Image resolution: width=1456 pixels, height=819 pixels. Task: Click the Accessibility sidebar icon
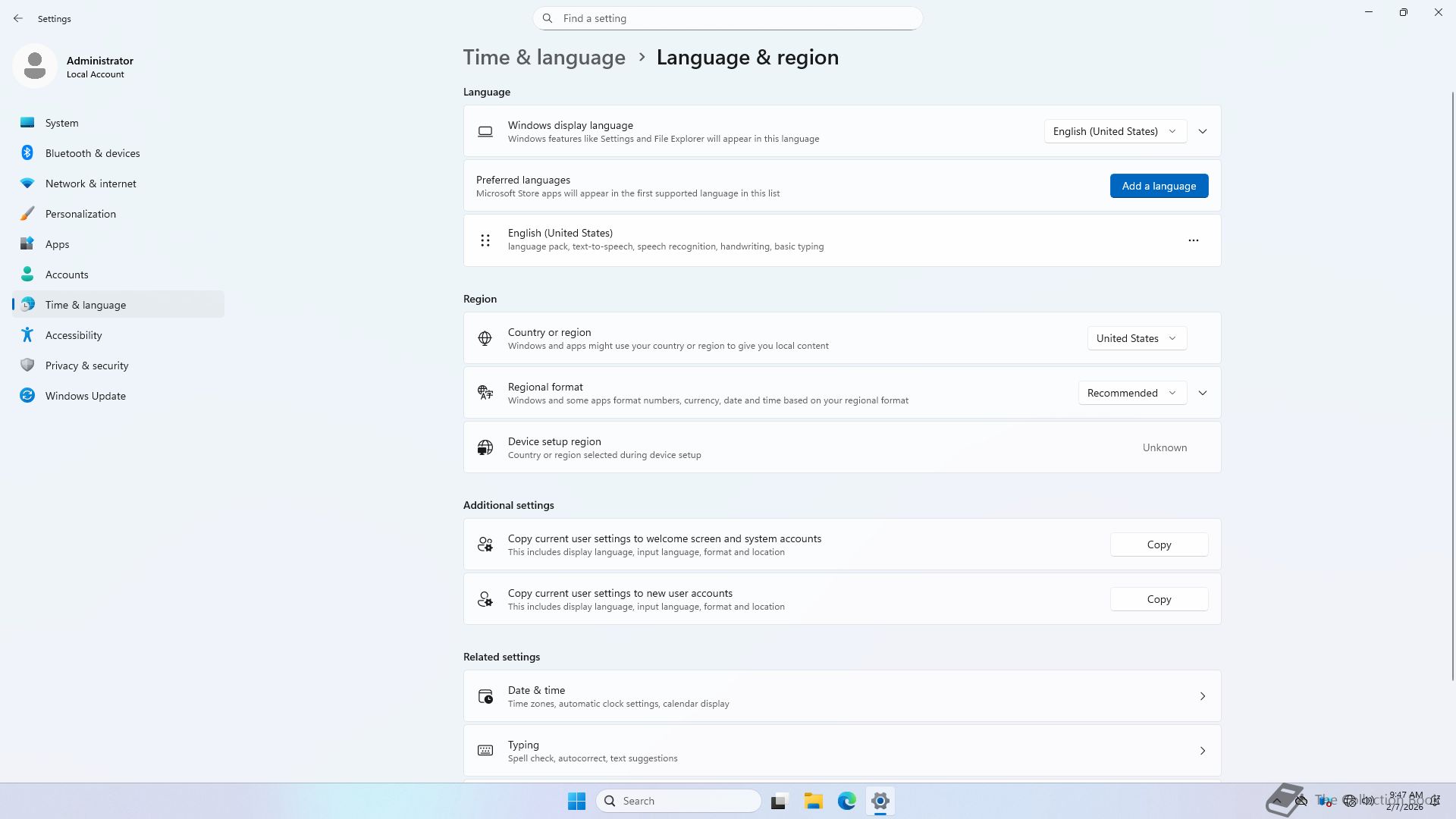[x=27, y=335]
